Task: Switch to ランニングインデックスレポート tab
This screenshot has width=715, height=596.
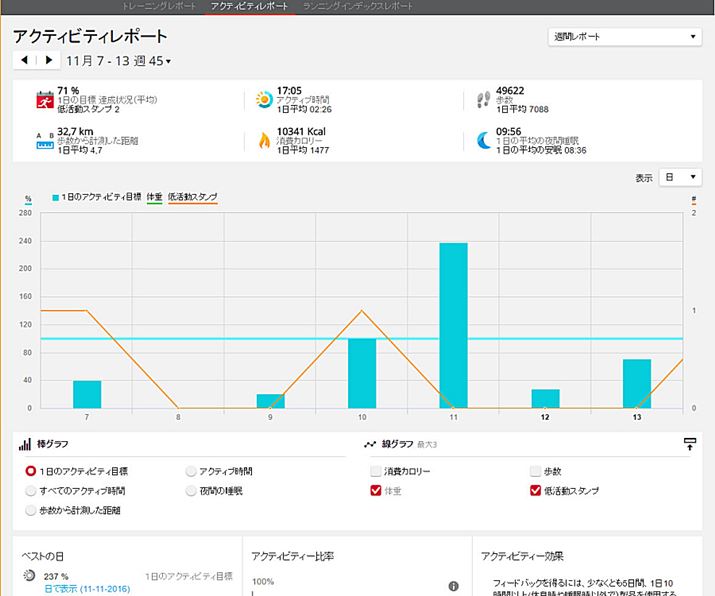Action: (x=359, y=7)
